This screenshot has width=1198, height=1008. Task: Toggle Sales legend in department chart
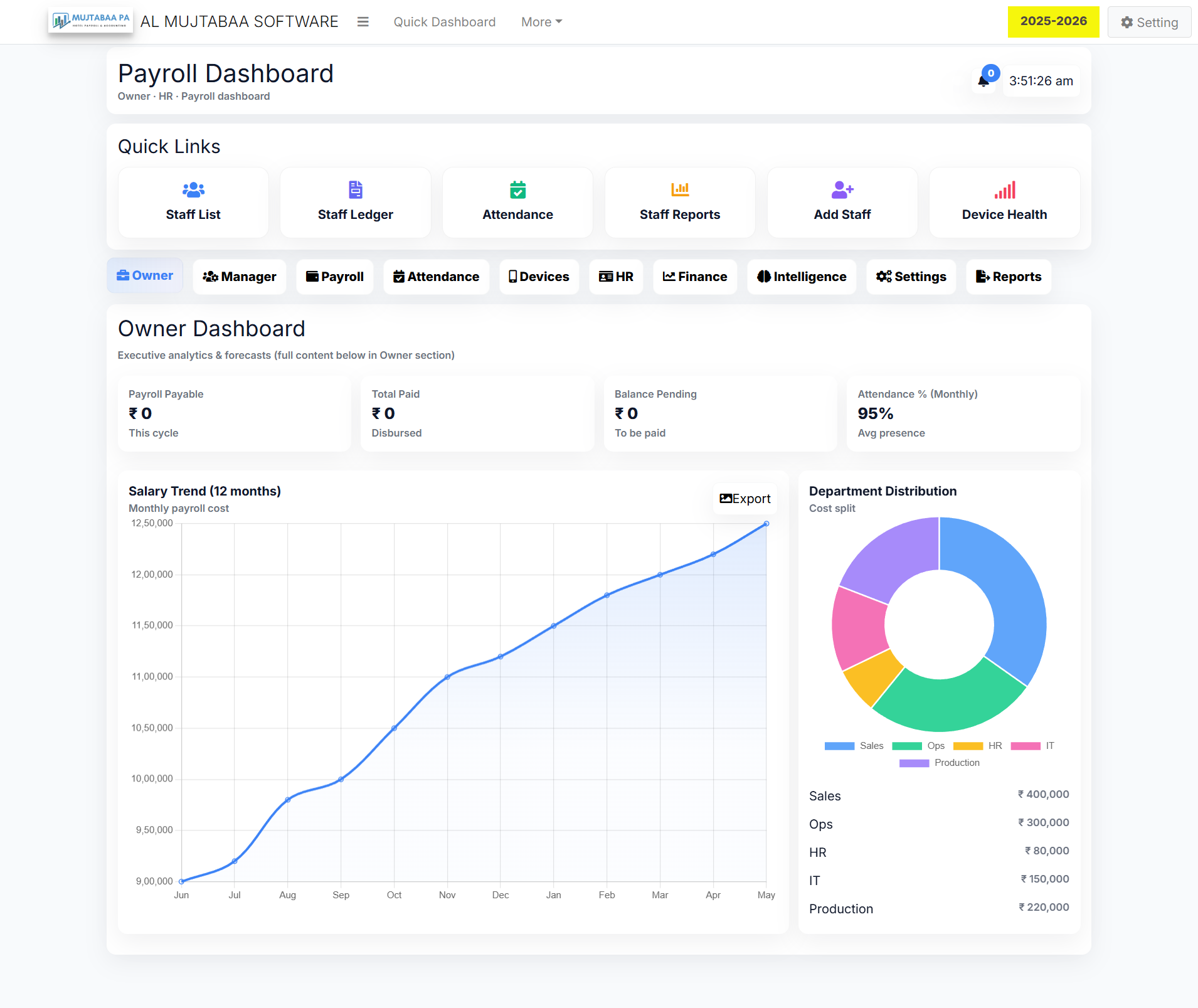pos(854,746)
